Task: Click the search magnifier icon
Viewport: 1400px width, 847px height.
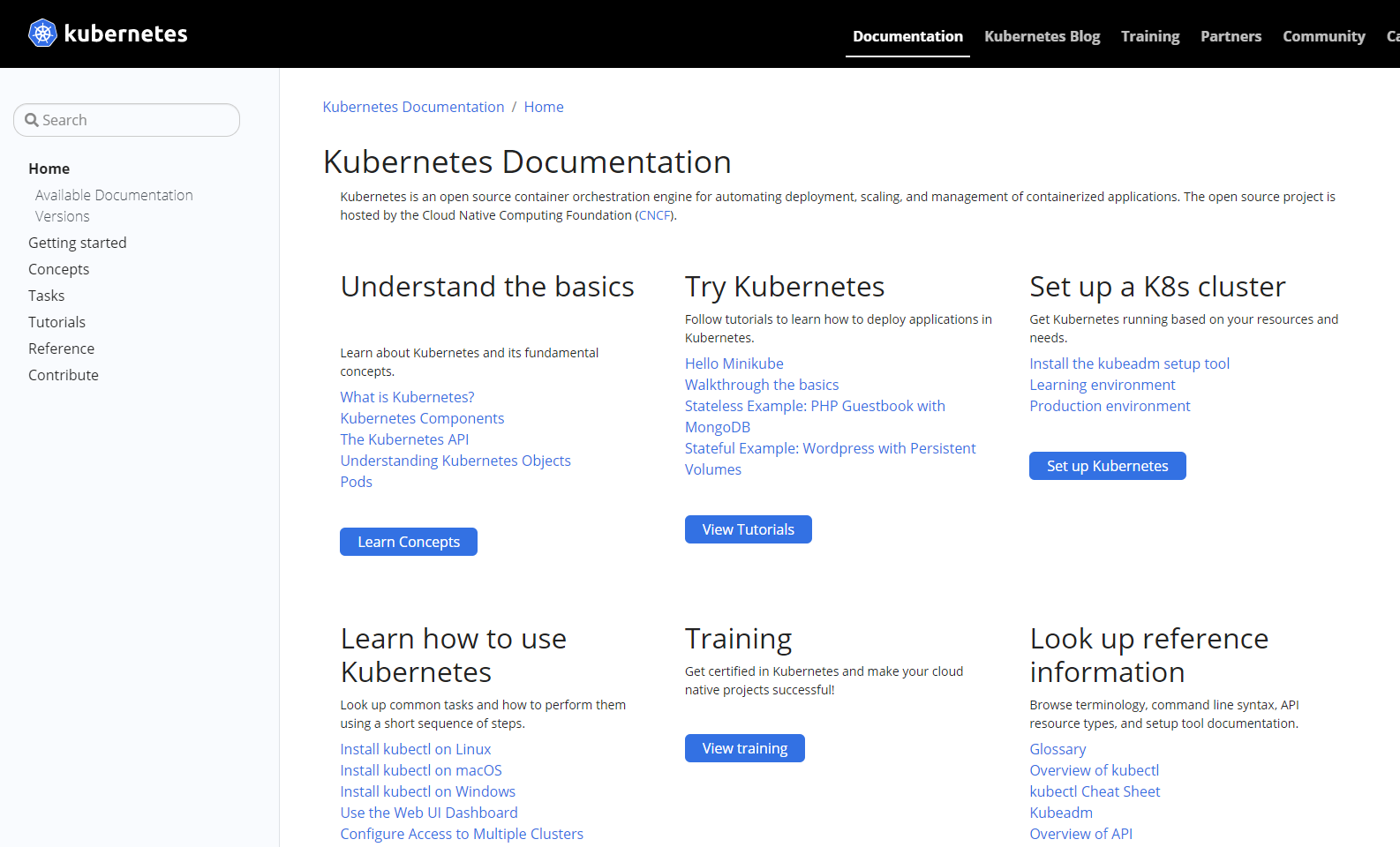Action: (32, 120)
